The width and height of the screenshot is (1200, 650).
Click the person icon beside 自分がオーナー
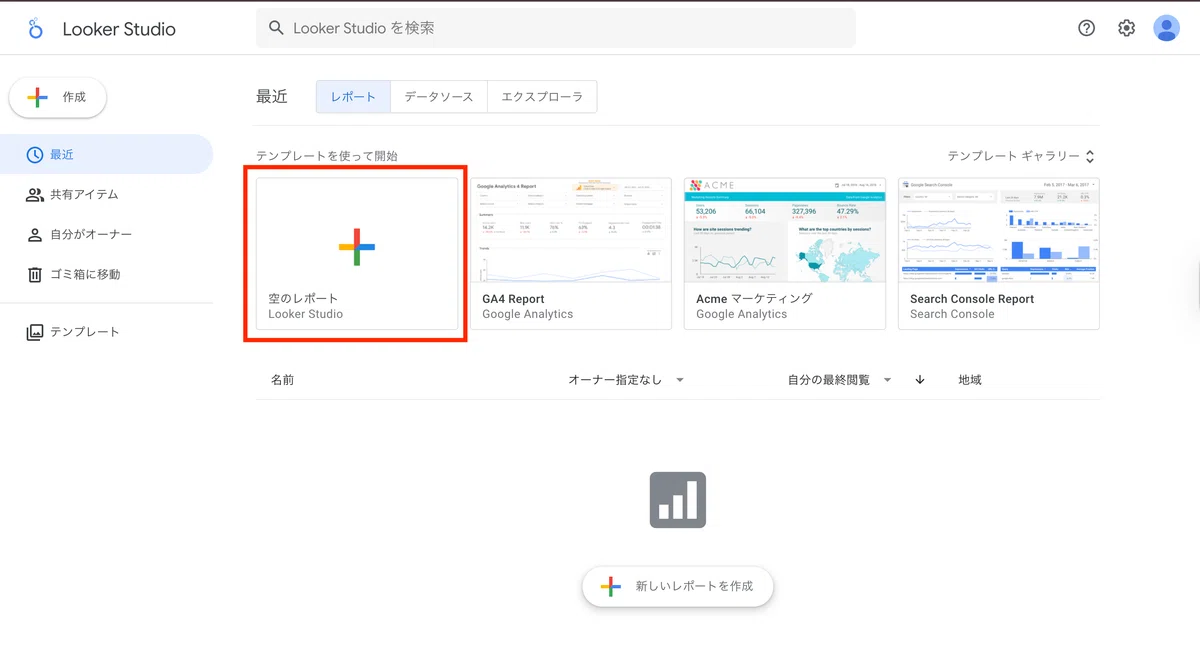coord(35,235)
